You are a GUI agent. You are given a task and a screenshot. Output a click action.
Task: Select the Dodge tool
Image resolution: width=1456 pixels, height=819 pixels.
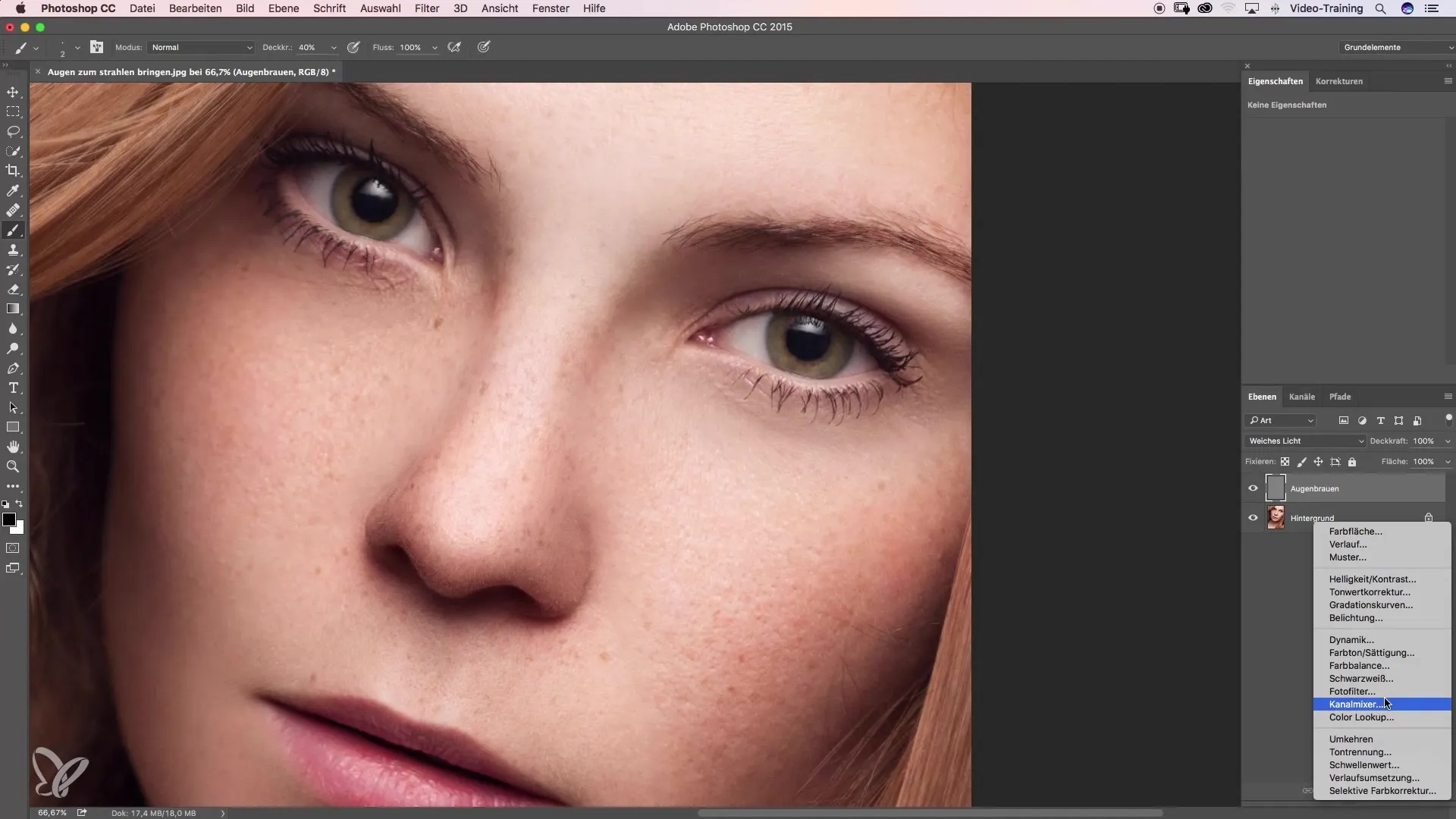point(13,349)
